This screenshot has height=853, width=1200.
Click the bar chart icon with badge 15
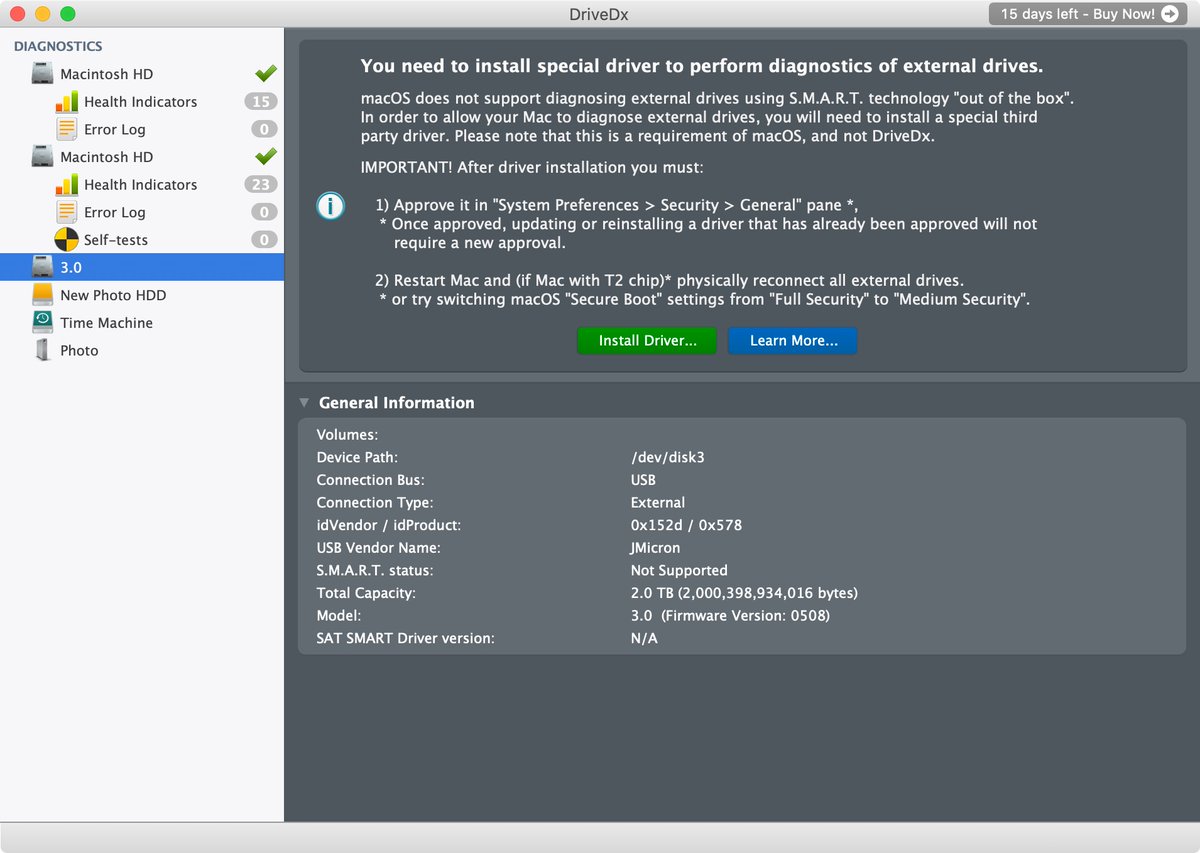click(66, 102)
